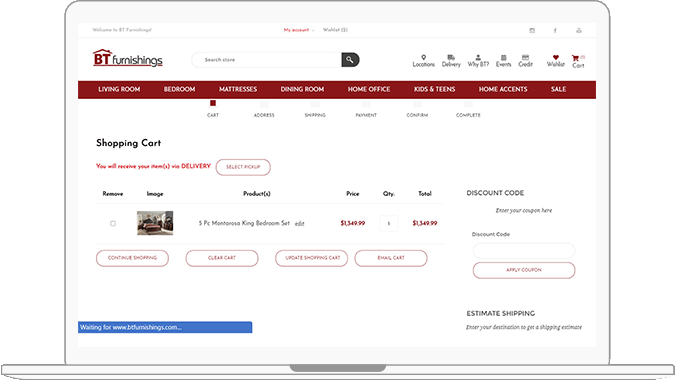Screen dimensions: 675x380
Task: Open the Bedroom menu
Action: pos(180,90)
